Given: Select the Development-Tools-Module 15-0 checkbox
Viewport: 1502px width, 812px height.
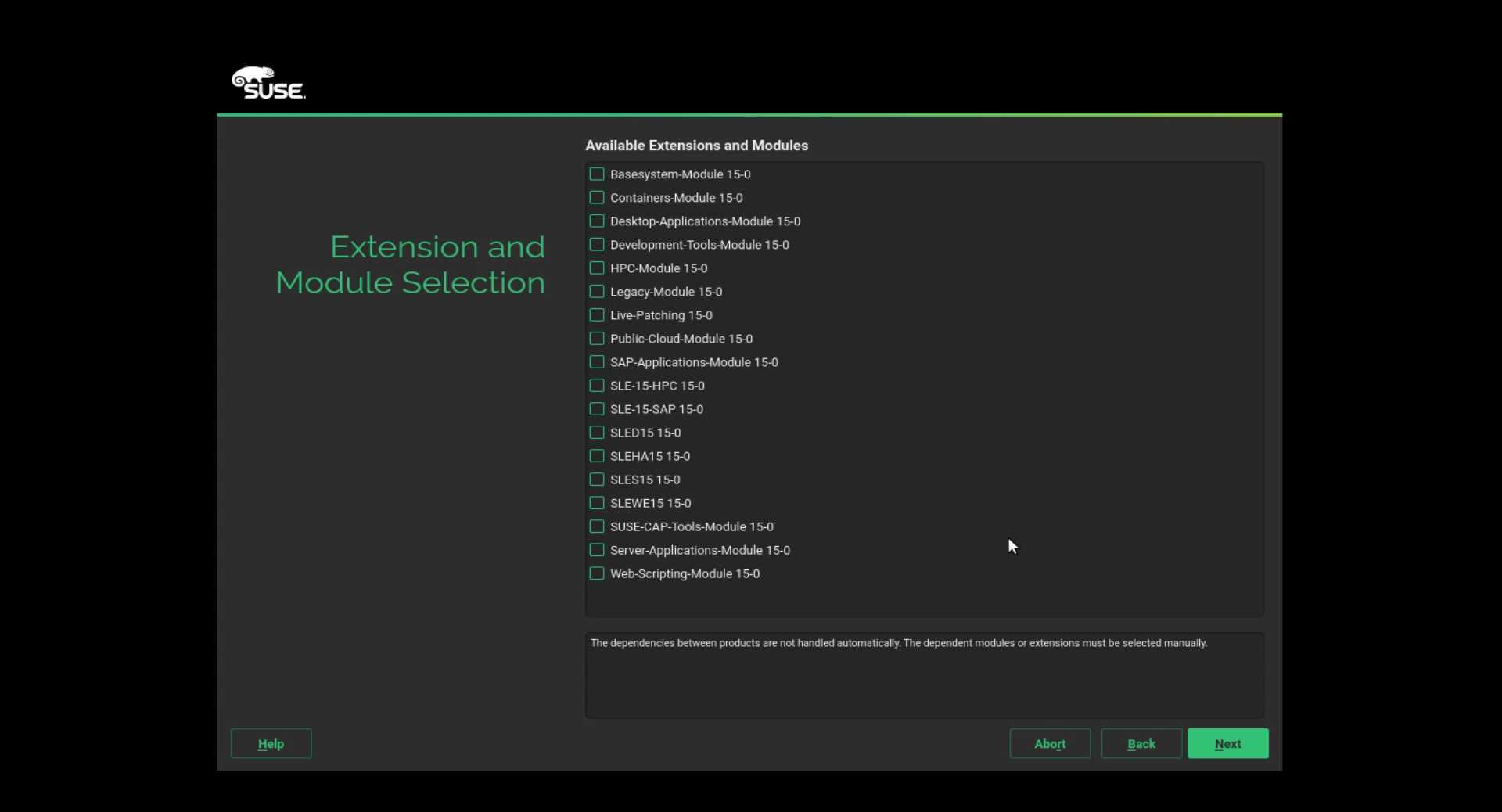Looking at the screenshot, I should (x=597, y=245).
